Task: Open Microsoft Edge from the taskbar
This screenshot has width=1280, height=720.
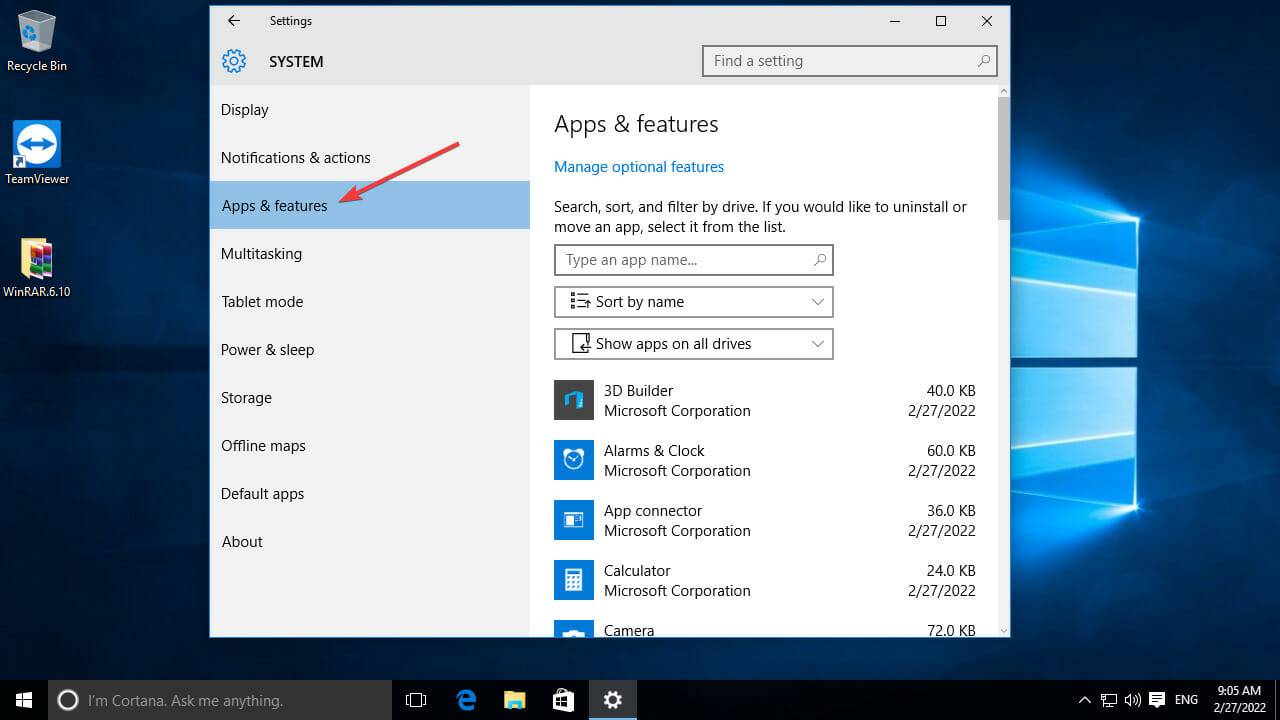Action: click(x=465, y=700)
